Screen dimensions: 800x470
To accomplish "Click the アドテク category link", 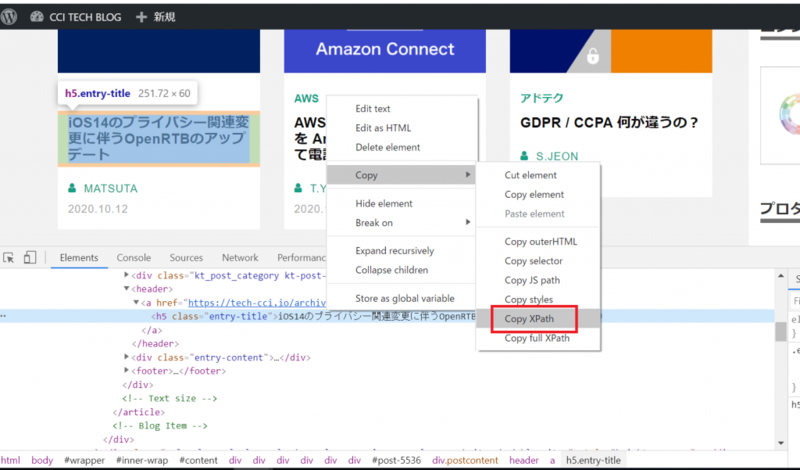I will pos(542,98).
